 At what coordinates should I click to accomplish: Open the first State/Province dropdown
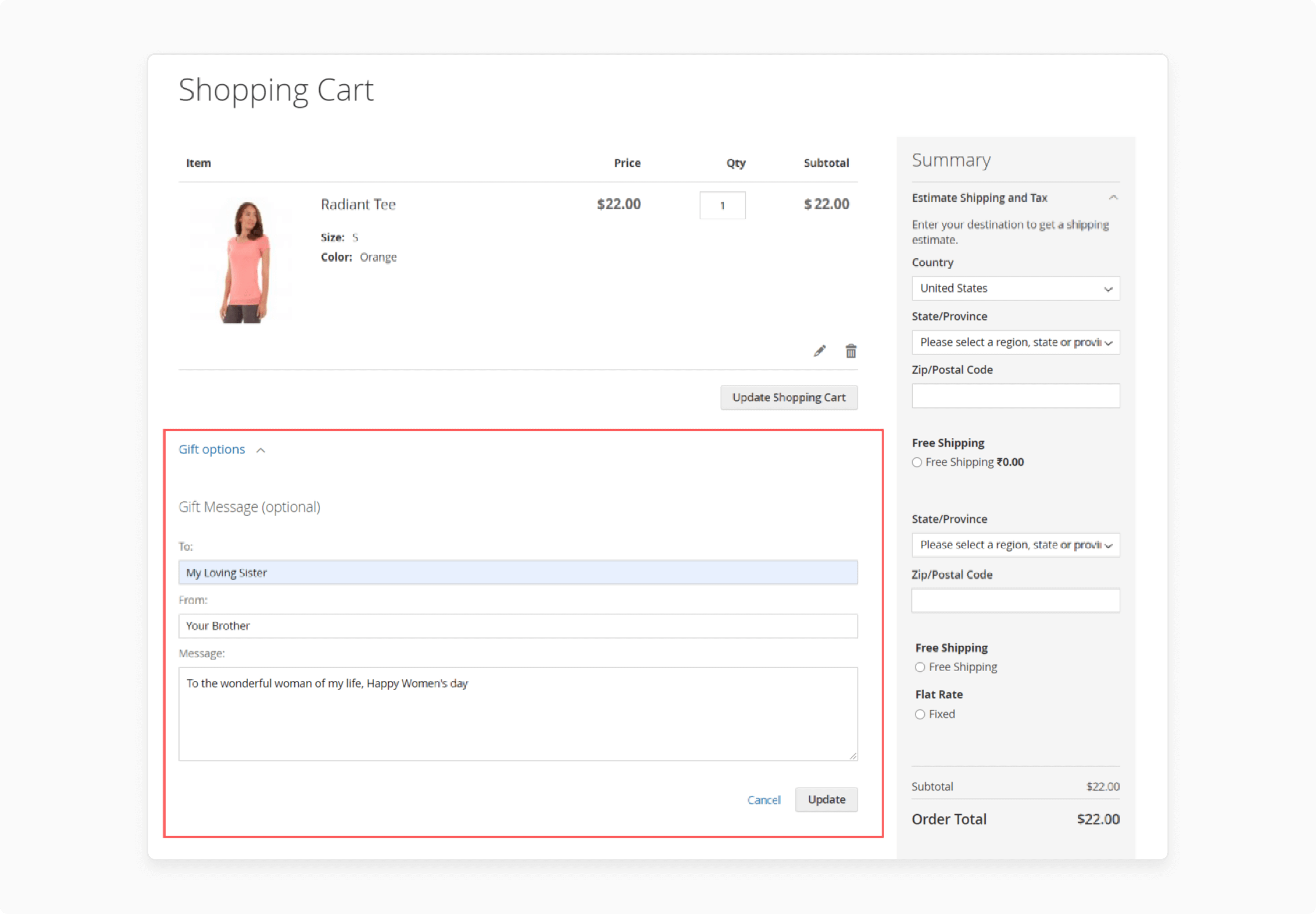1016,342
